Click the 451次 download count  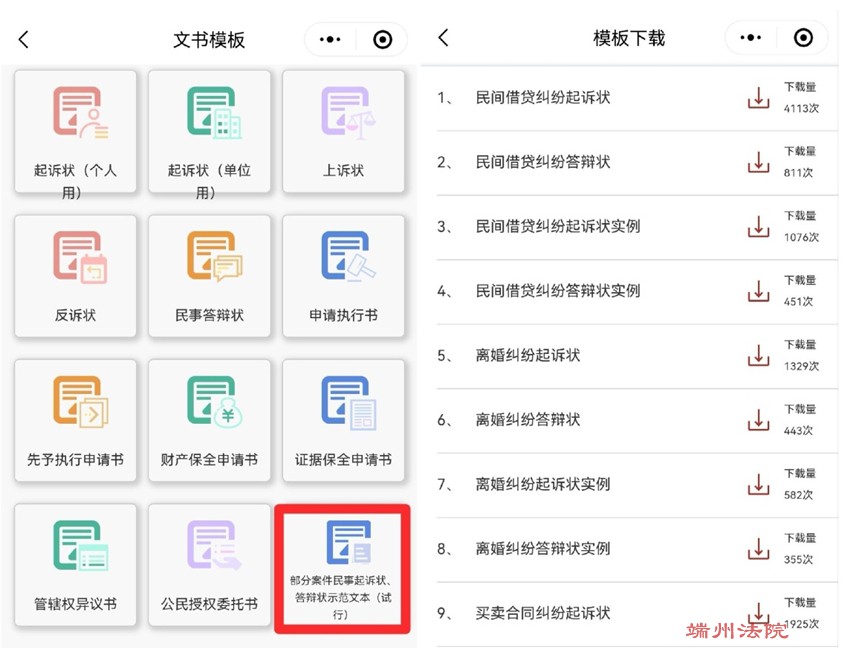[x=798, y=301]
